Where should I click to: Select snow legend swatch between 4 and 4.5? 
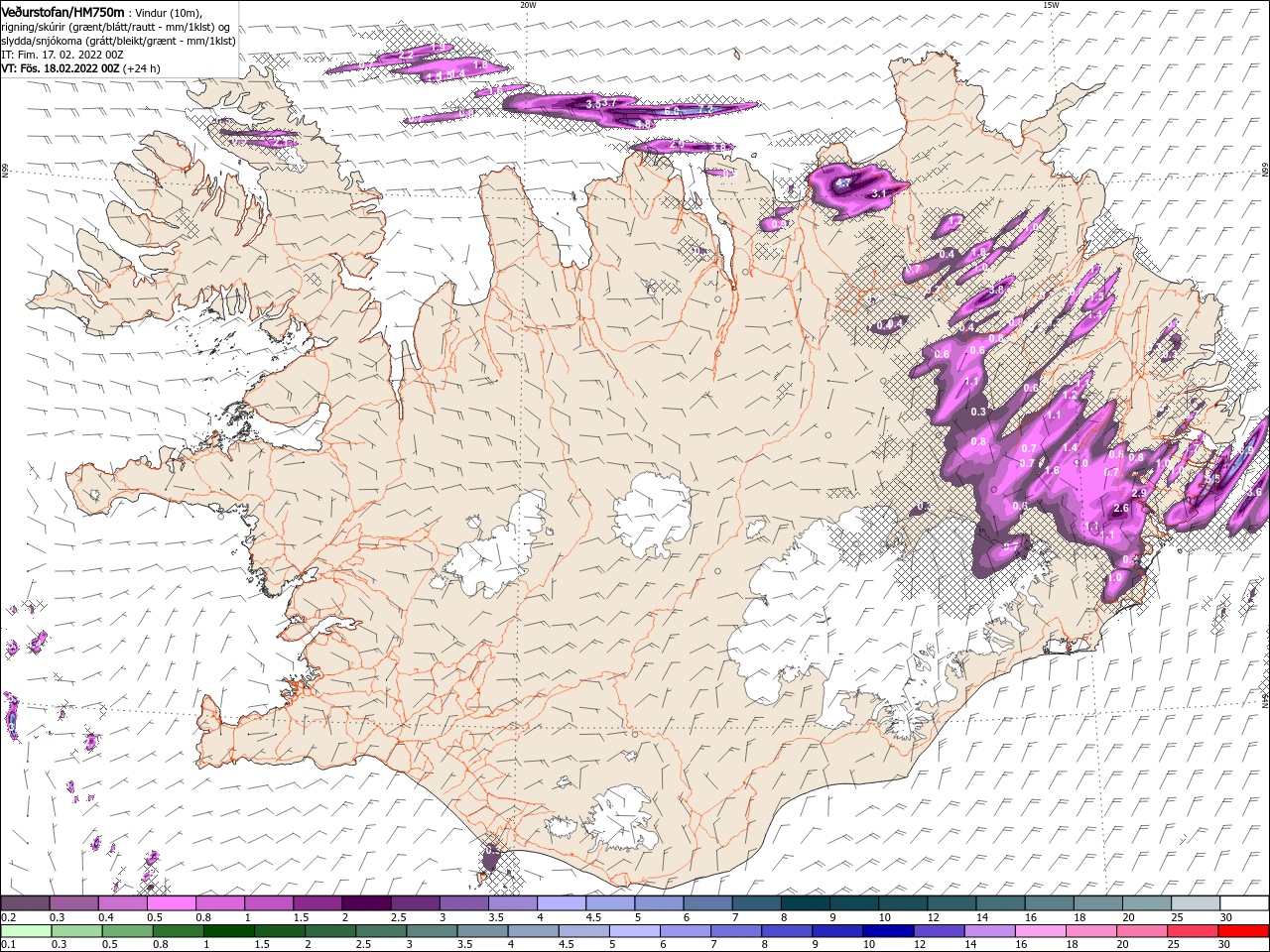click(x=562, y=903)
